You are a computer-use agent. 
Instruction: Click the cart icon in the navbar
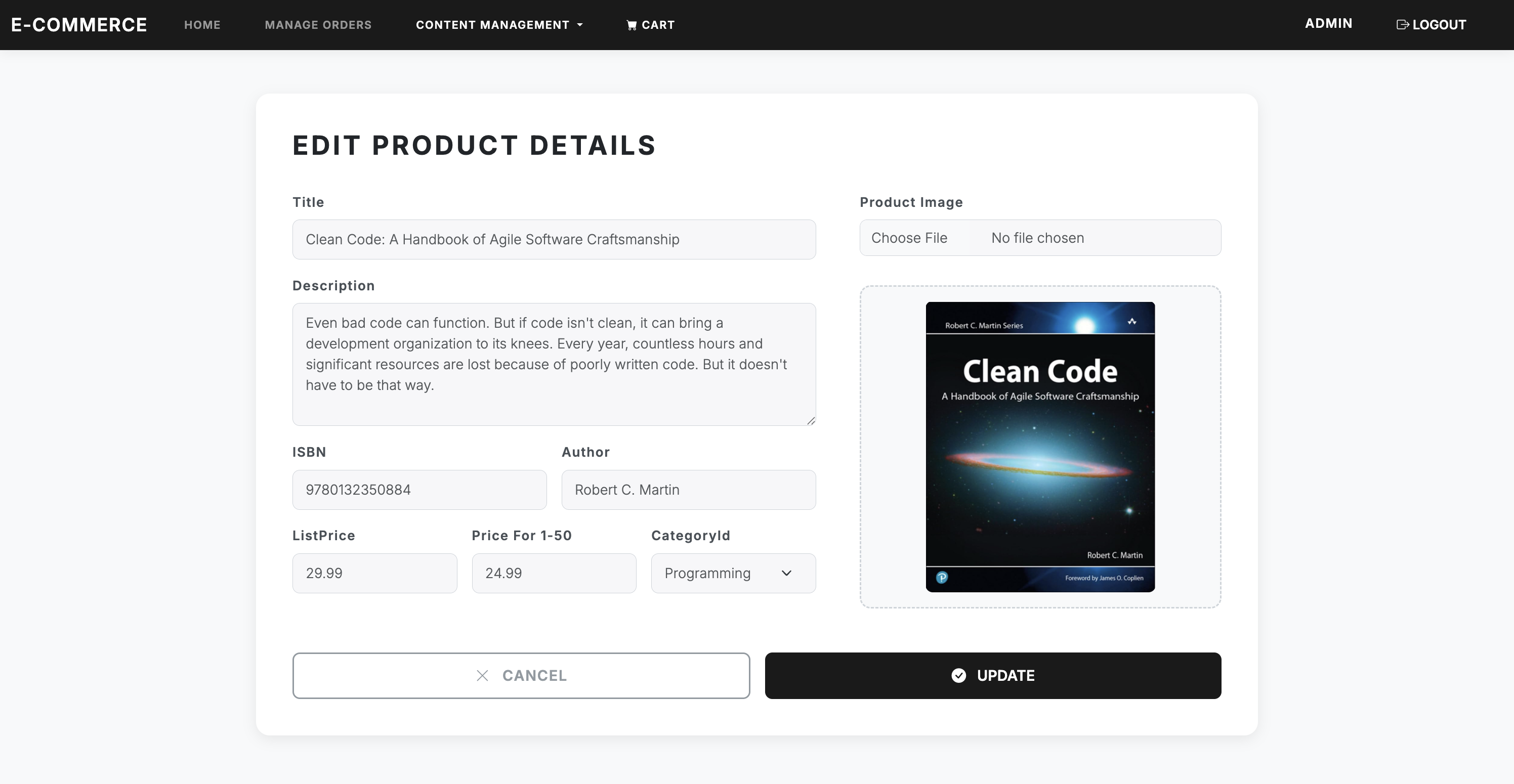pos(631,25)
